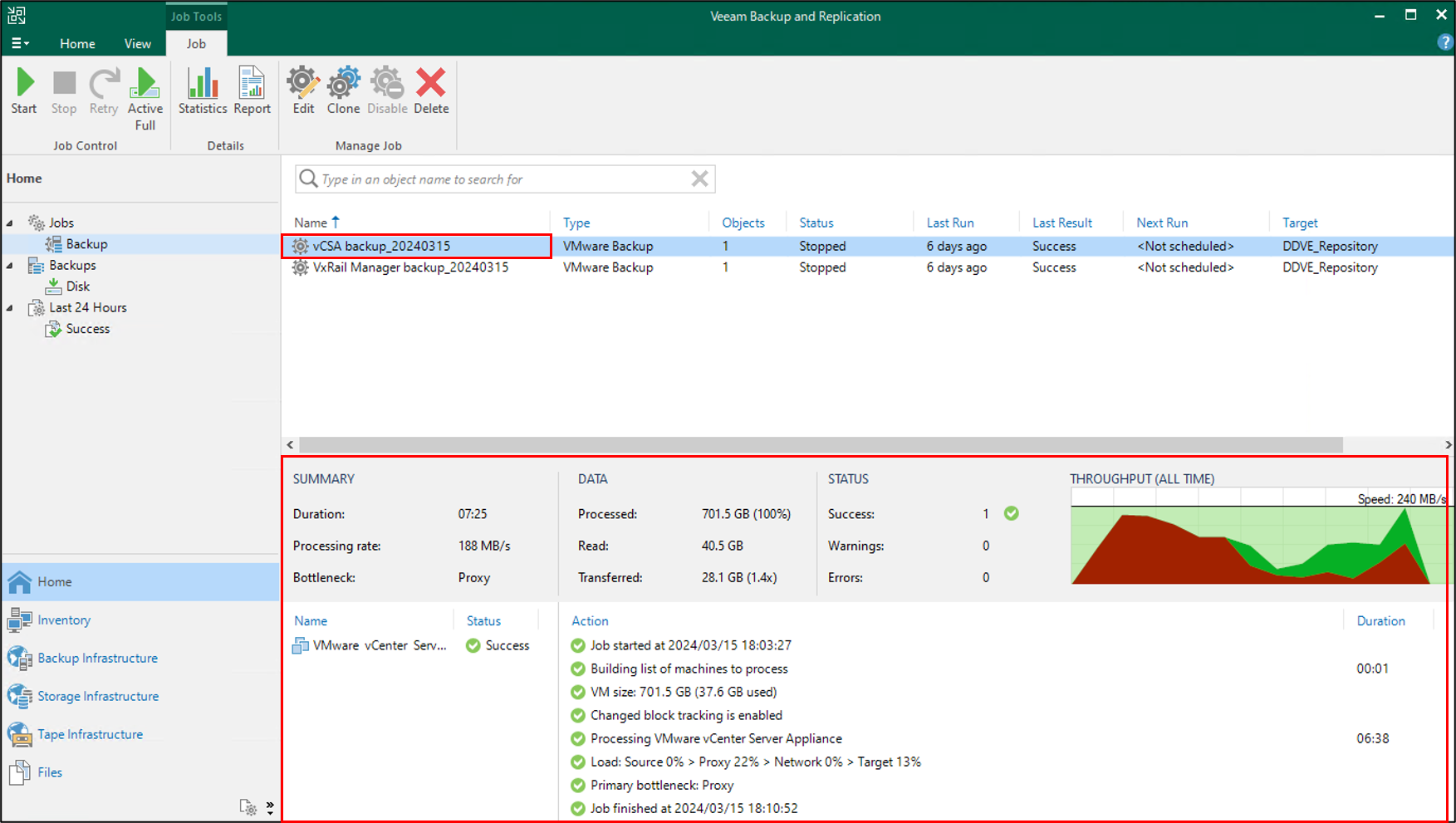Delete the selected job
The image size is (1456, 823).
point(431,91)
